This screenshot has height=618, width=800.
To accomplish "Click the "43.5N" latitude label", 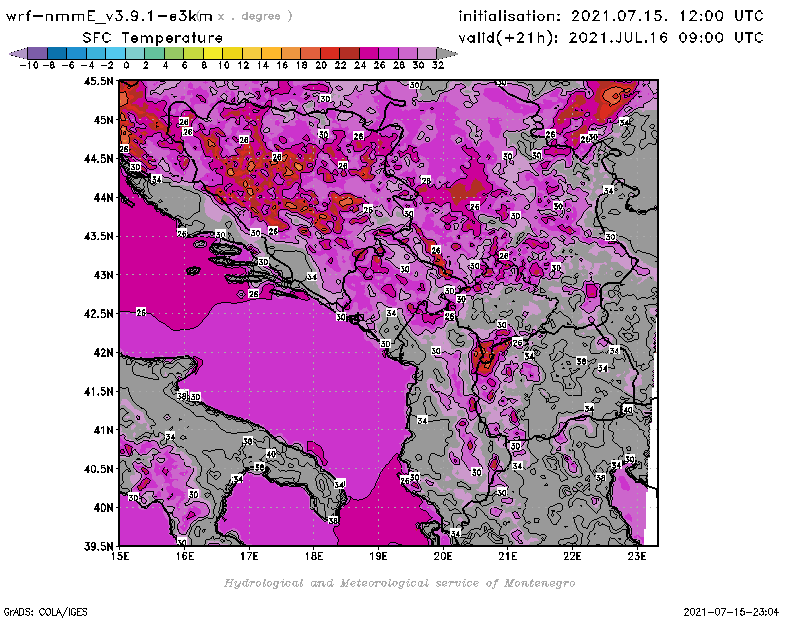I will pyautogui.click(x=98, y=236).
